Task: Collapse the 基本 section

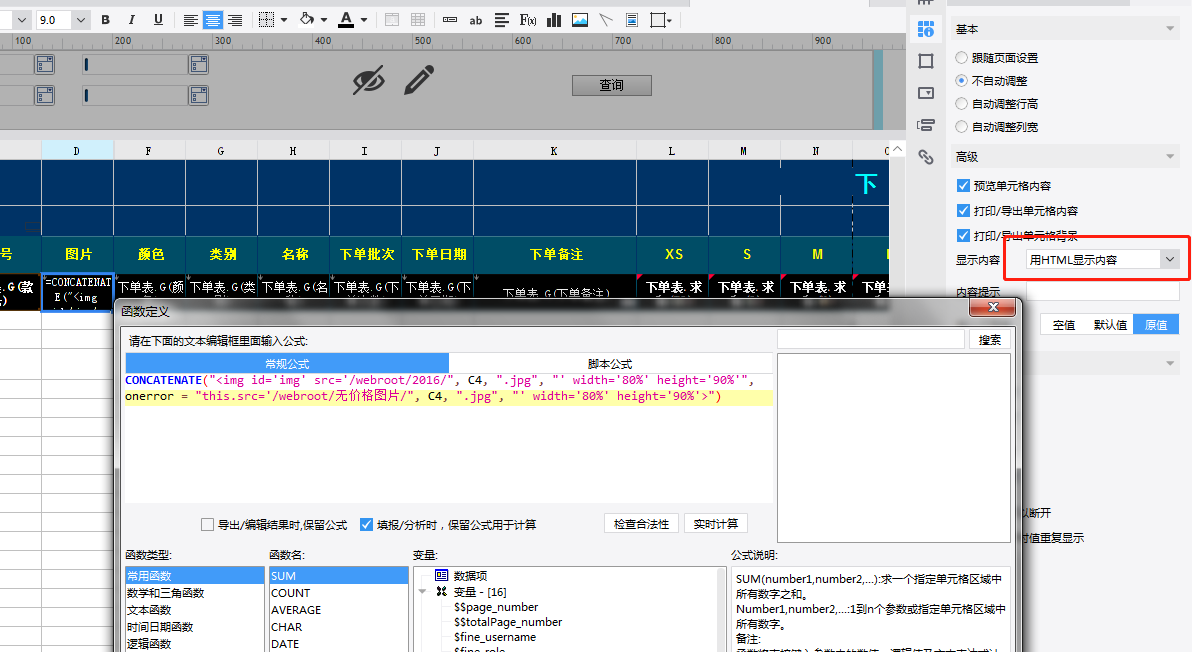Action: [x=1170, y=29]
